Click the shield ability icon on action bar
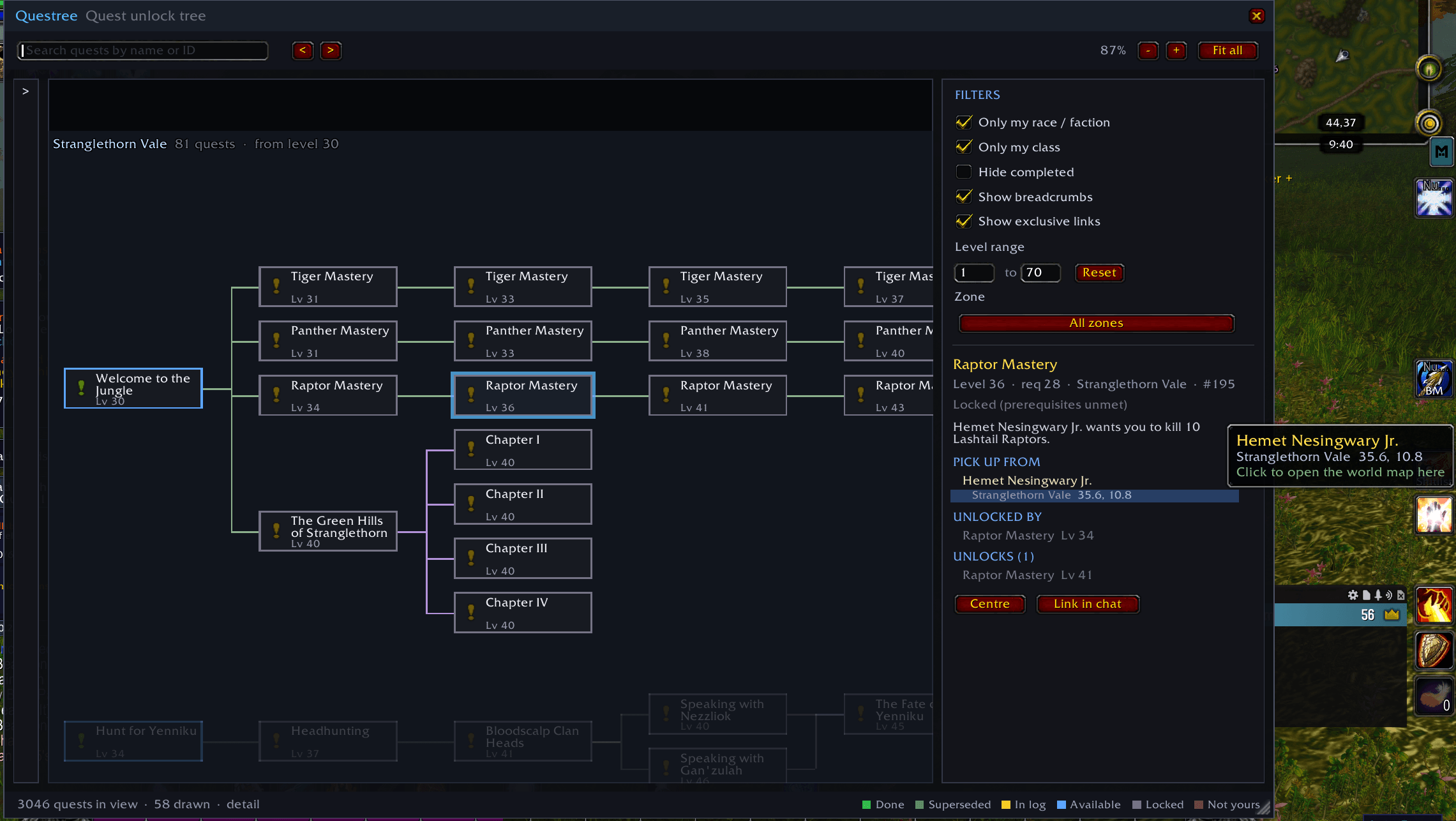The width and height of the screenshot is (1456, 821). click(1434, 651)
